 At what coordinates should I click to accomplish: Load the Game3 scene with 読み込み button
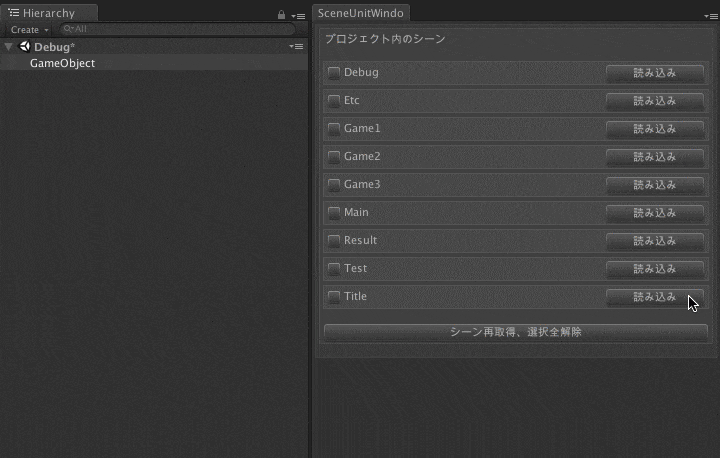(x=655, y=185)
